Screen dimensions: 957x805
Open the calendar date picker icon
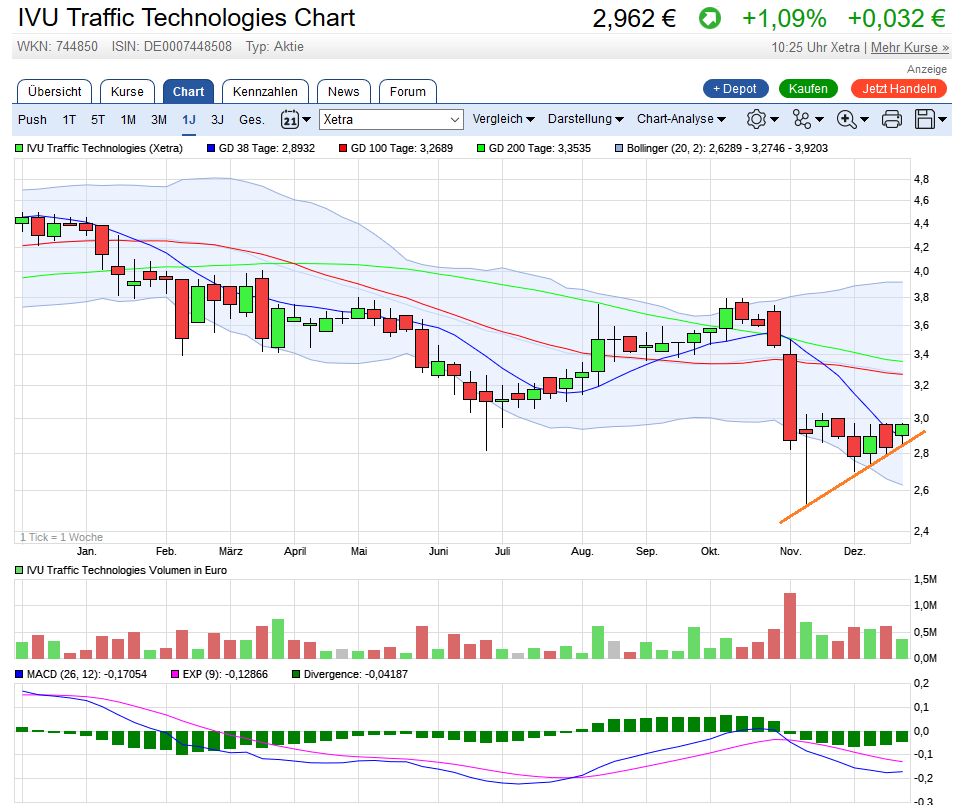(289, 119)
